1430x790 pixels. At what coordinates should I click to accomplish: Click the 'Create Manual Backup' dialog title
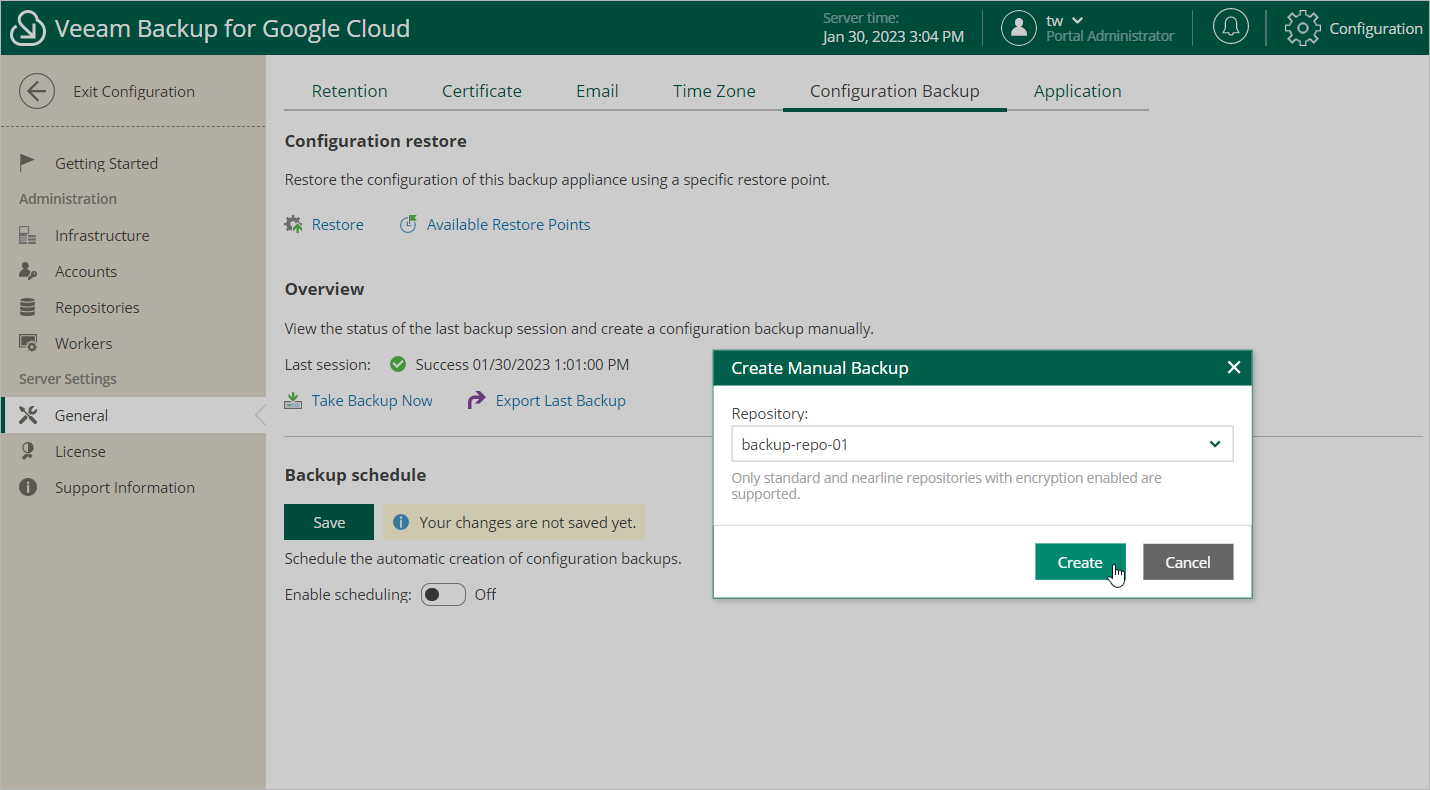[x=820, y=368]
